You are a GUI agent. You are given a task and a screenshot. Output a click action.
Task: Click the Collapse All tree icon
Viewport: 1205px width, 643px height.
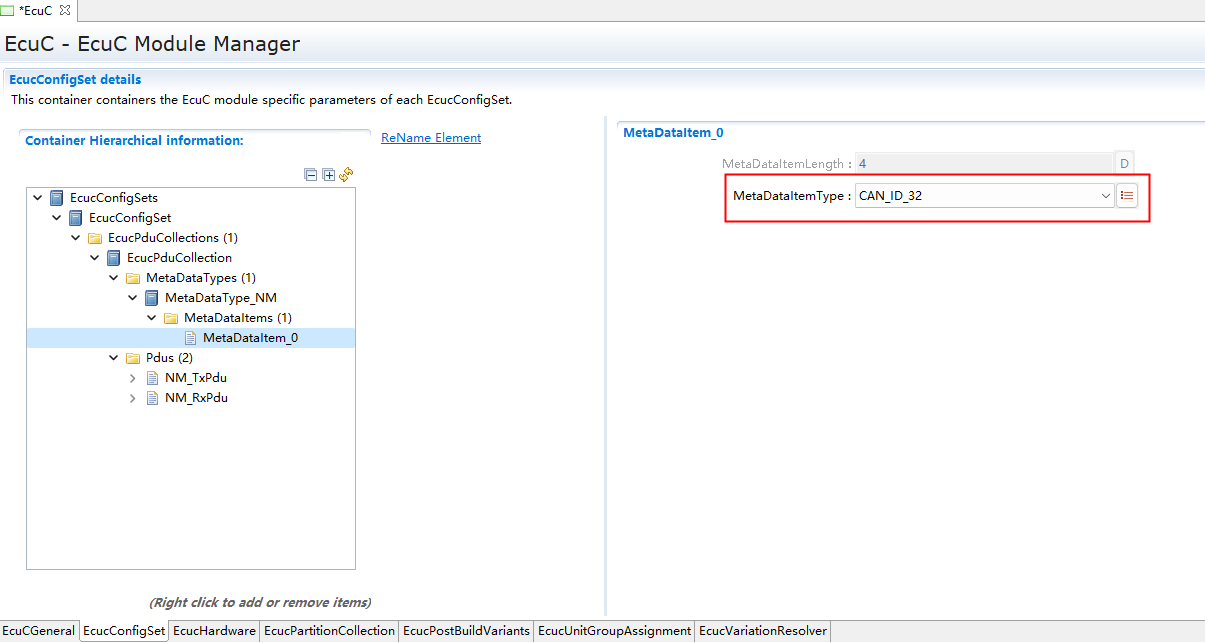(311, 175)
